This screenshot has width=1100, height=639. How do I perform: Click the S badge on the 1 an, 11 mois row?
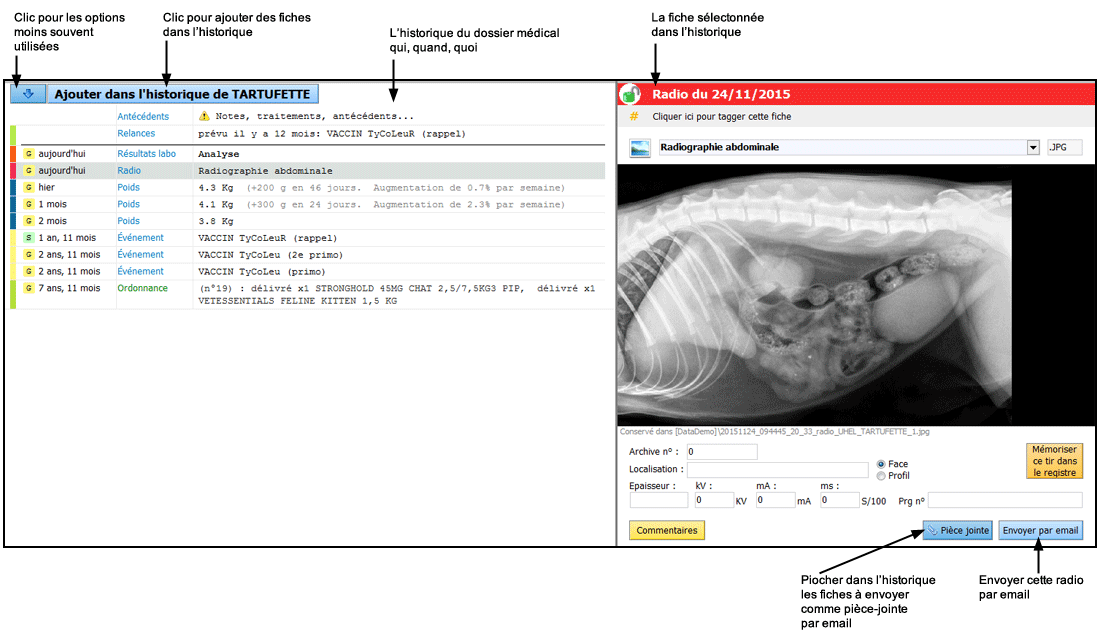(29, 238)
